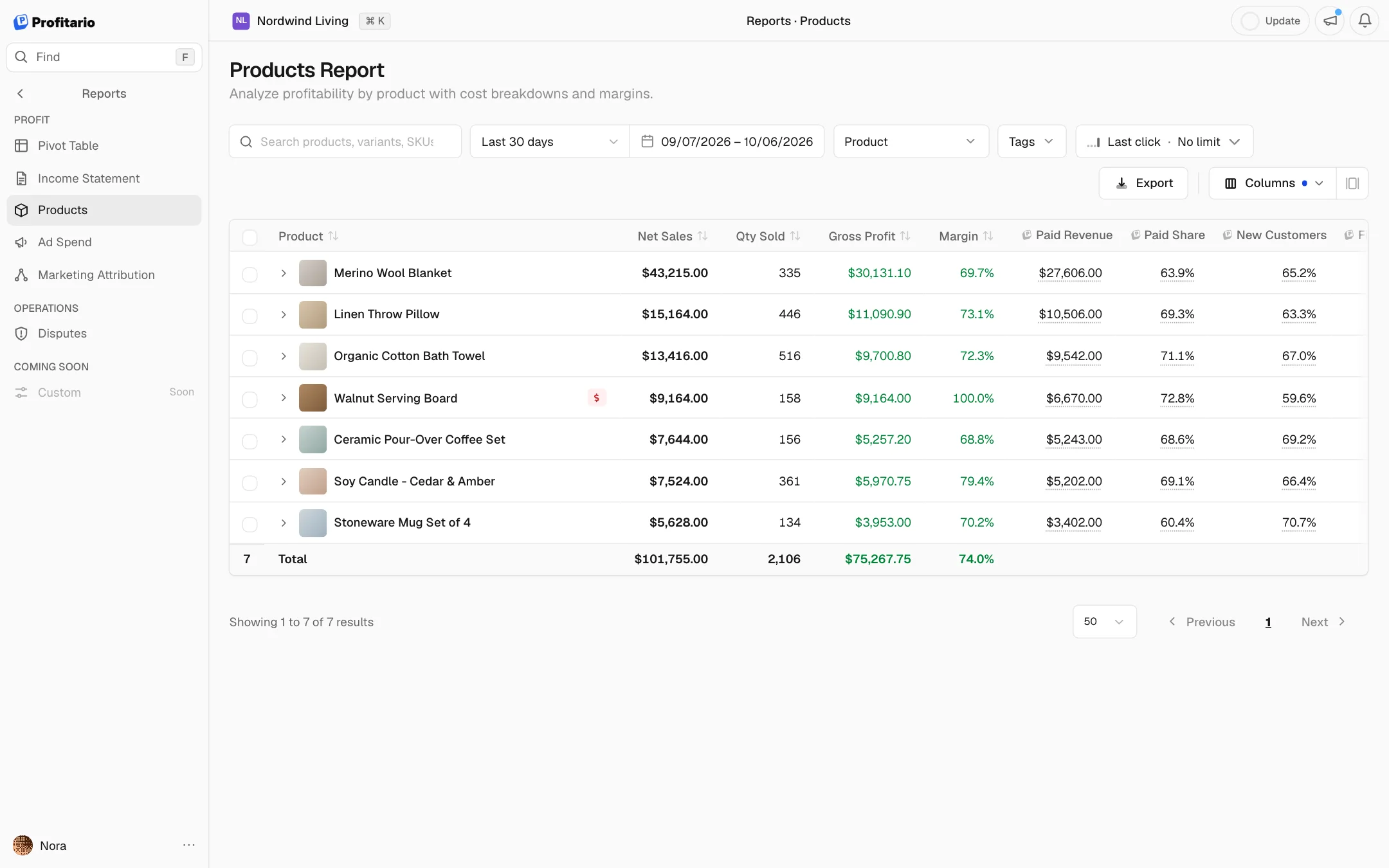
Task: Check the select-all header checkbox
Action: coord(250,237)
